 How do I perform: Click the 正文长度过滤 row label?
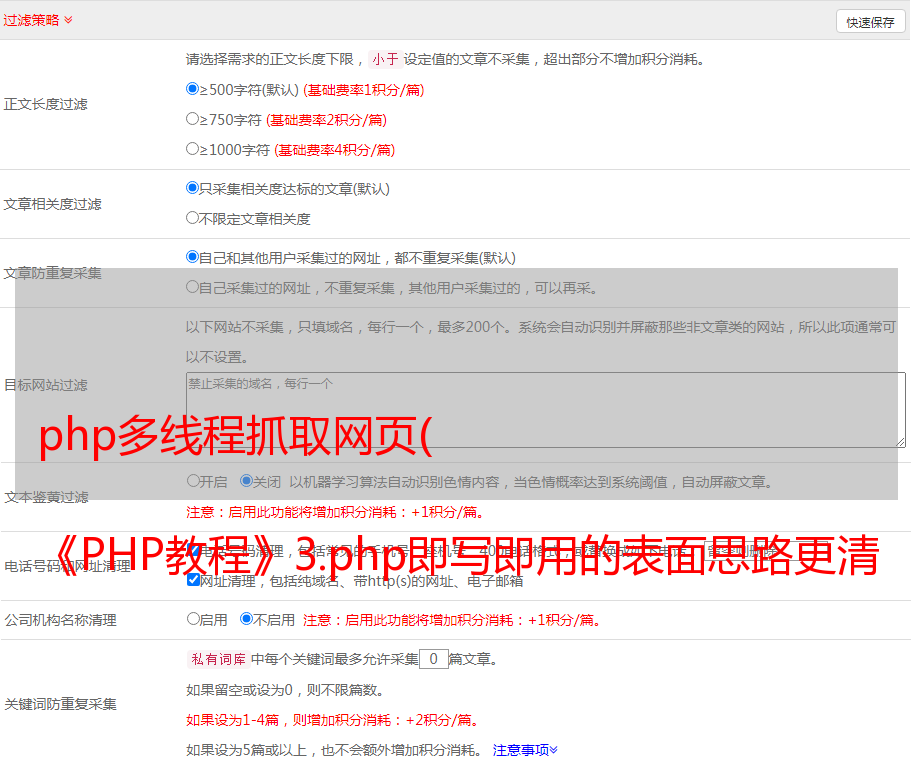coord(45,104)
